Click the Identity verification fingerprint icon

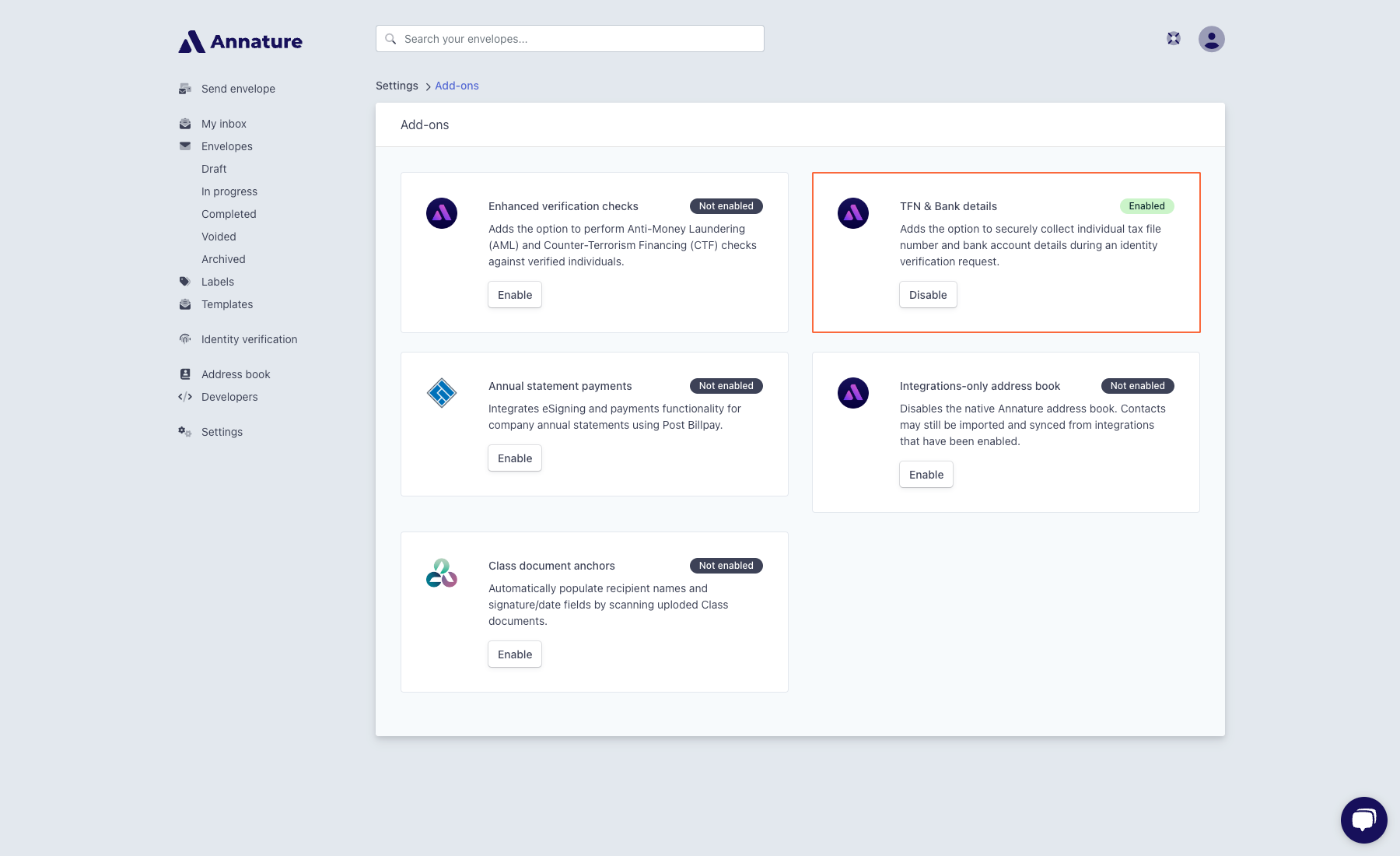[x=185, y=339]
